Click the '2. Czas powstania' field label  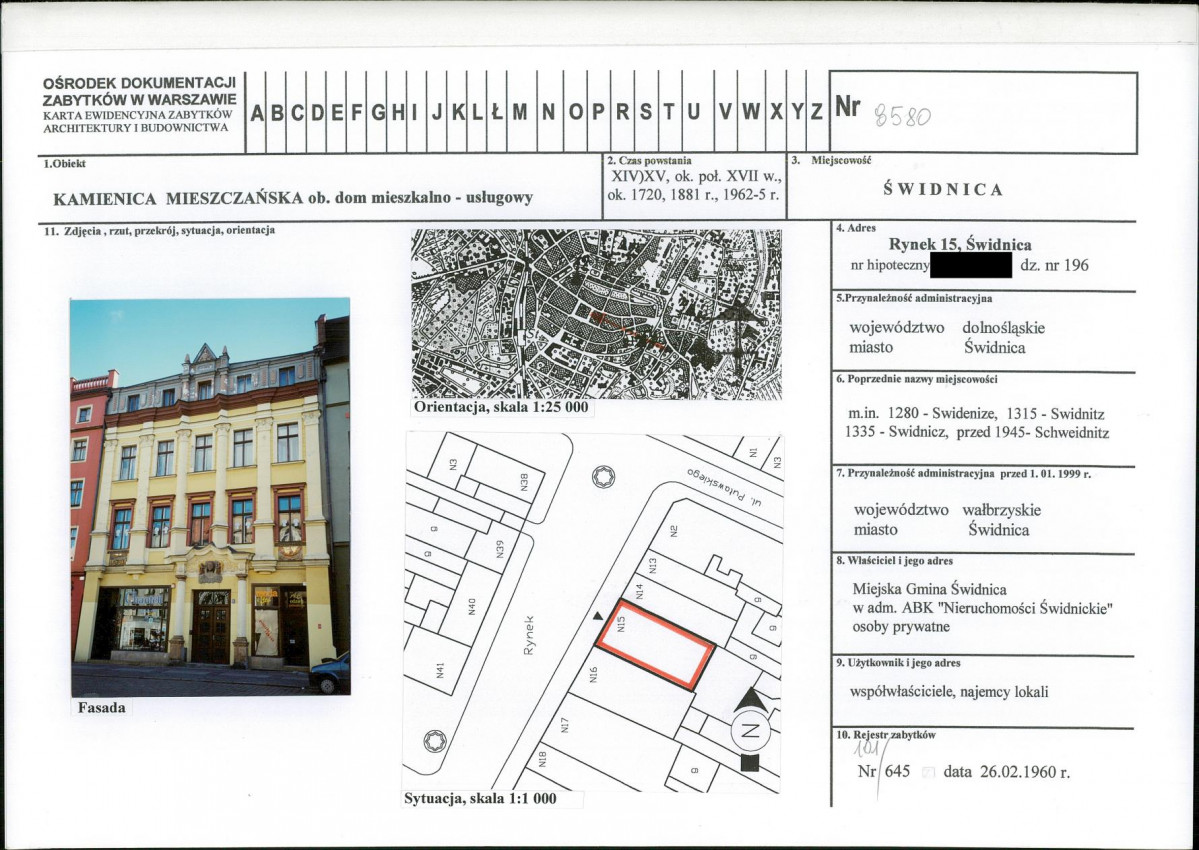point(649,161)
